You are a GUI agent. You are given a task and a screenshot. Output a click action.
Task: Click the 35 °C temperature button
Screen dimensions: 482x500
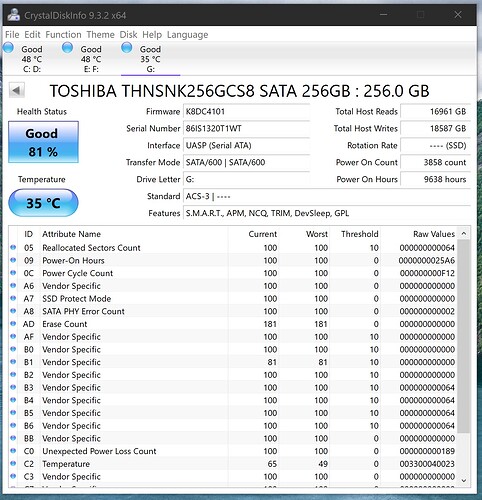point(43,203)
